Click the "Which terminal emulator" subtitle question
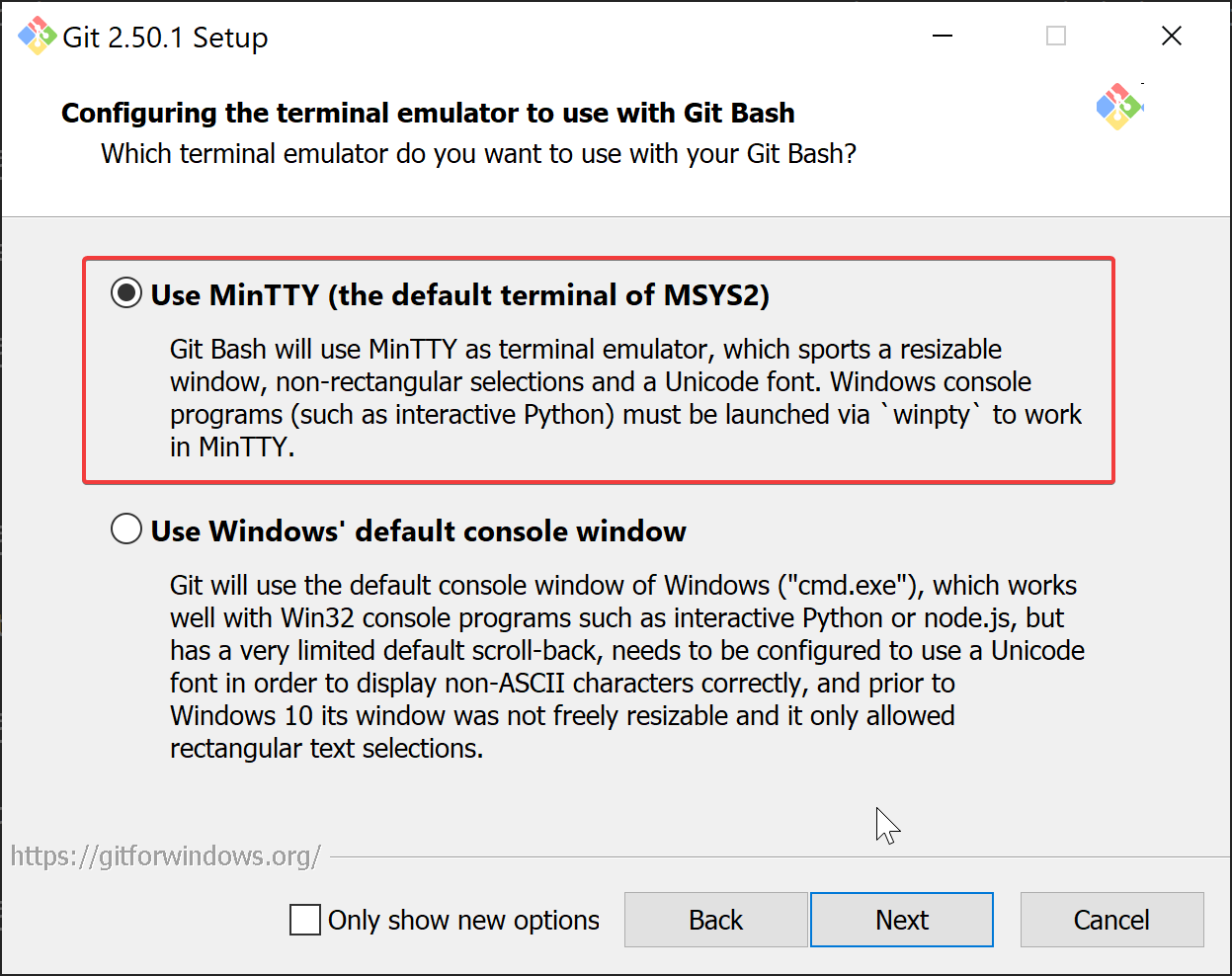 (478, 154)
